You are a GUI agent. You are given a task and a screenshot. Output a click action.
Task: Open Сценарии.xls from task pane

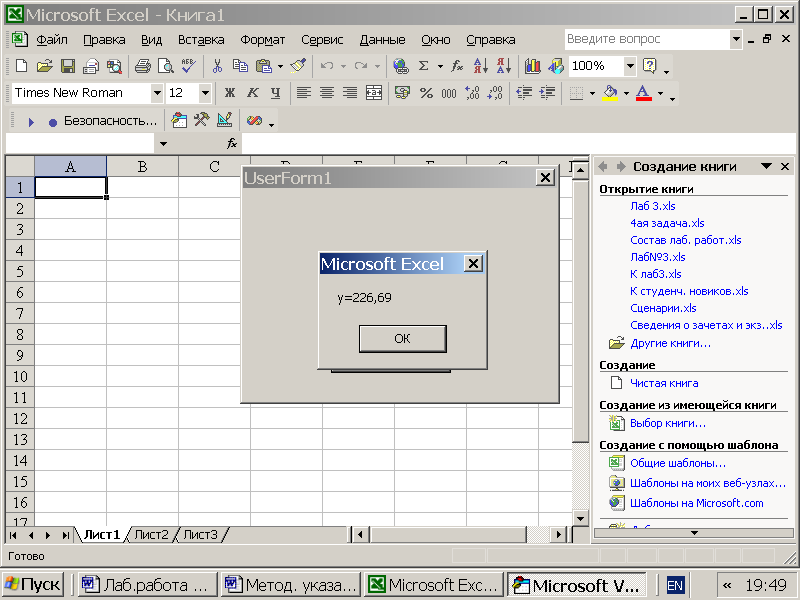pos(663,308)
